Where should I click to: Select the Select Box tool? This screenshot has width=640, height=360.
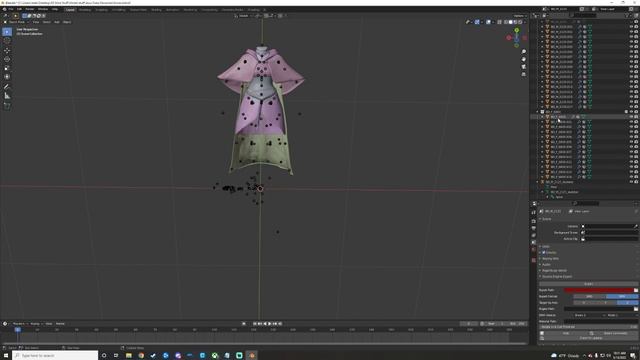7,32
